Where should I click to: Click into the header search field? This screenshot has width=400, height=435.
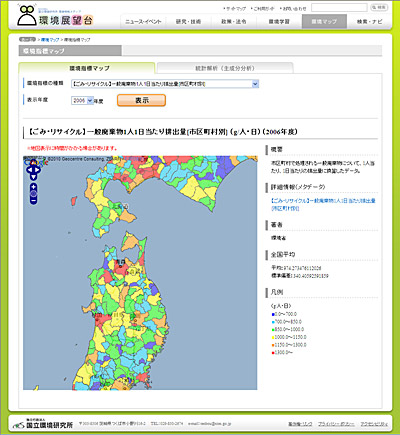point(339,8)
